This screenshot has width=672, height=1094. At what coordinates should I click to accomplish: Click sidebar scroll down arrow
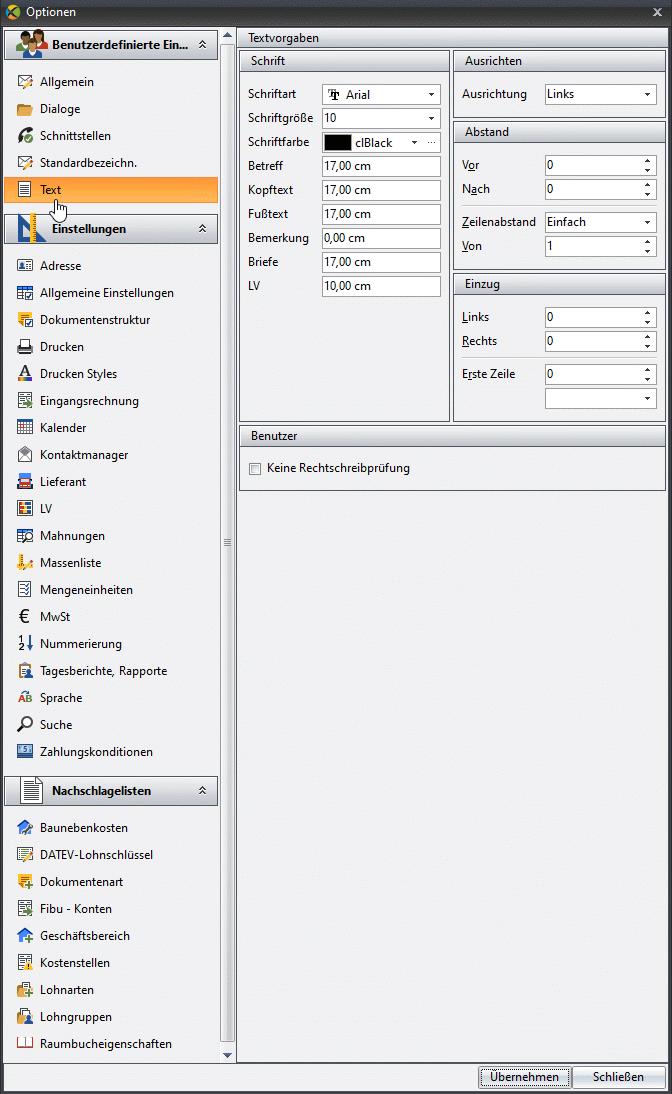pyautogui.click(x=227, y=1055)
